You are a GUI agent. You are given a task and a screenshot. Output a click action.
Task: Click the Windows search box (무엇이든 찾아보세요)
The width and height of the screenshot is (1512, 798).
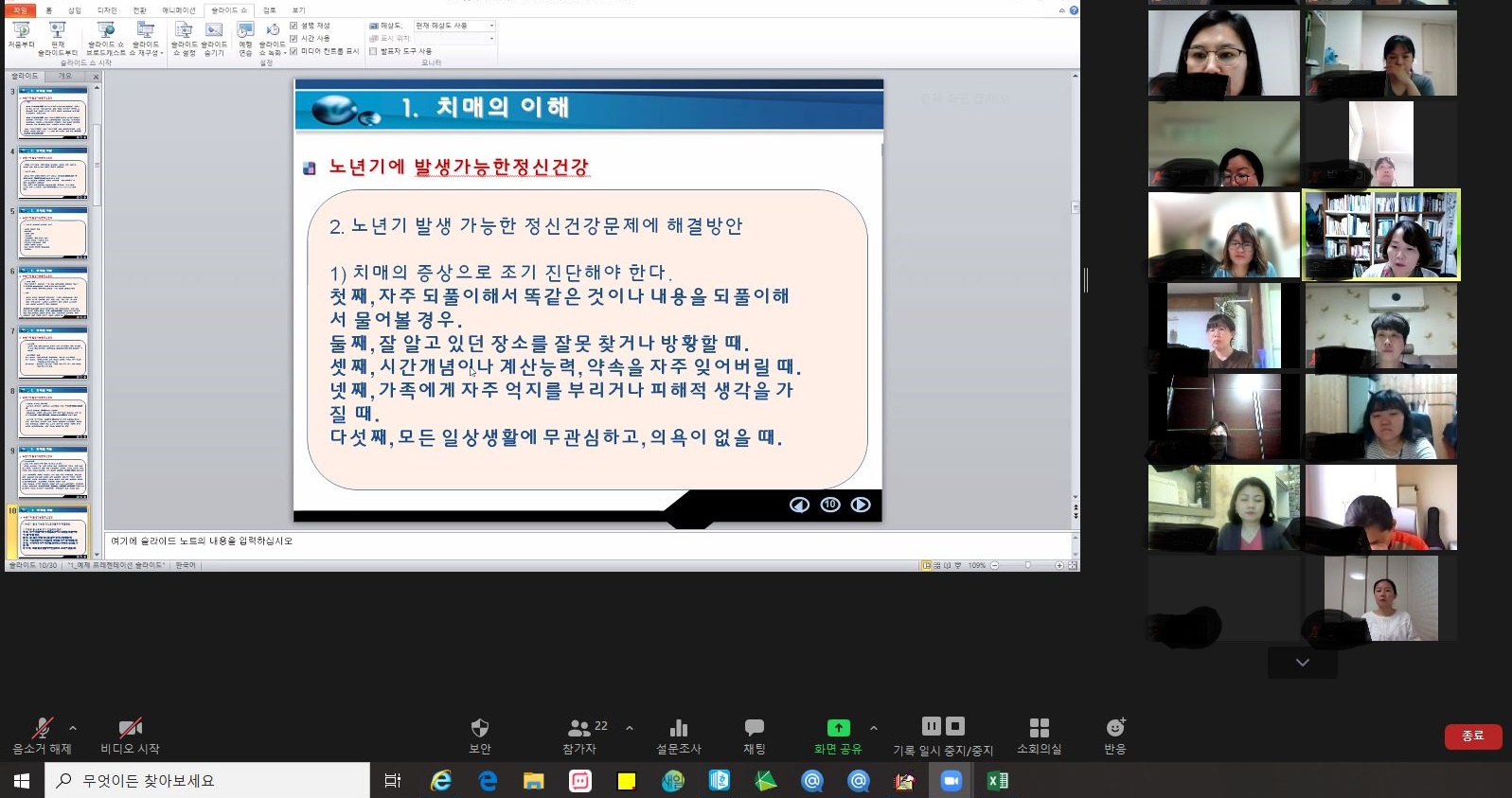coord(207,781)
